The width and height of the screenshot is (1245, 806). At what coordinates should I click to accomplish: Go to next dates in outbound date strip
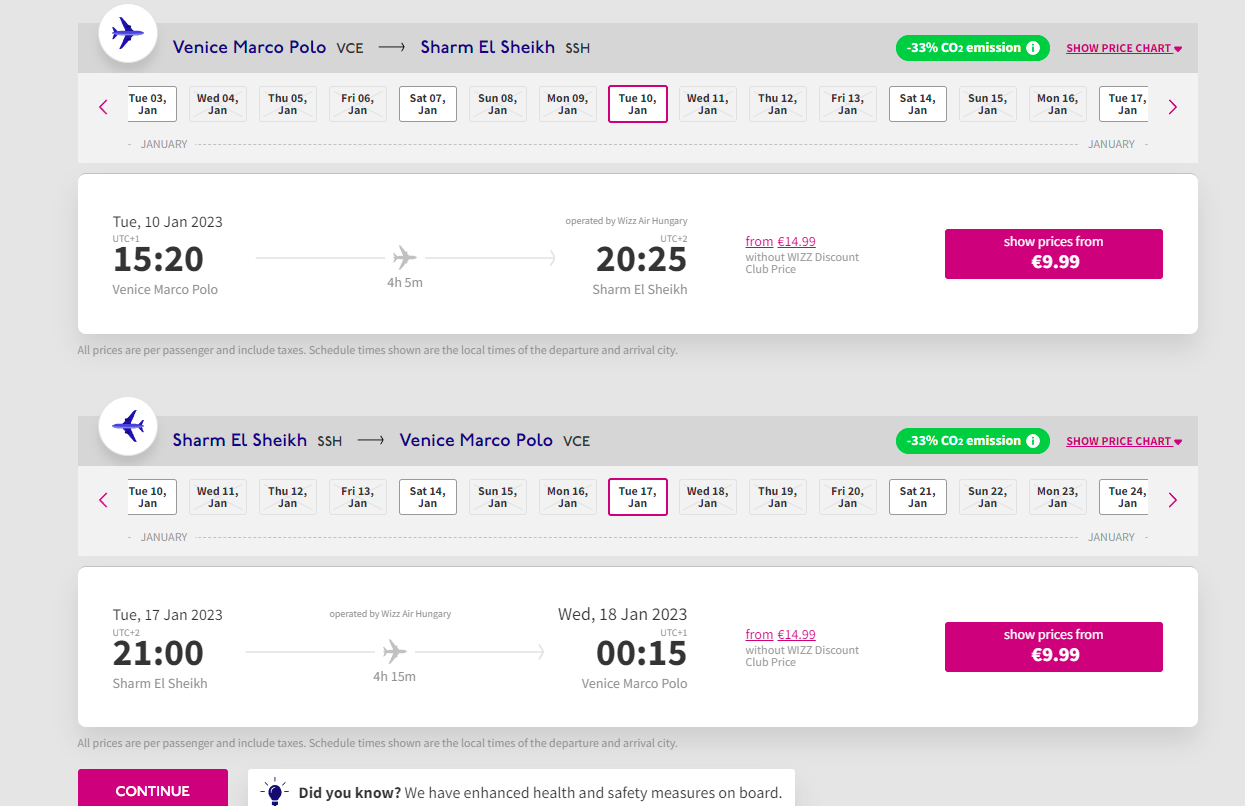click(x=1173, y=107)
